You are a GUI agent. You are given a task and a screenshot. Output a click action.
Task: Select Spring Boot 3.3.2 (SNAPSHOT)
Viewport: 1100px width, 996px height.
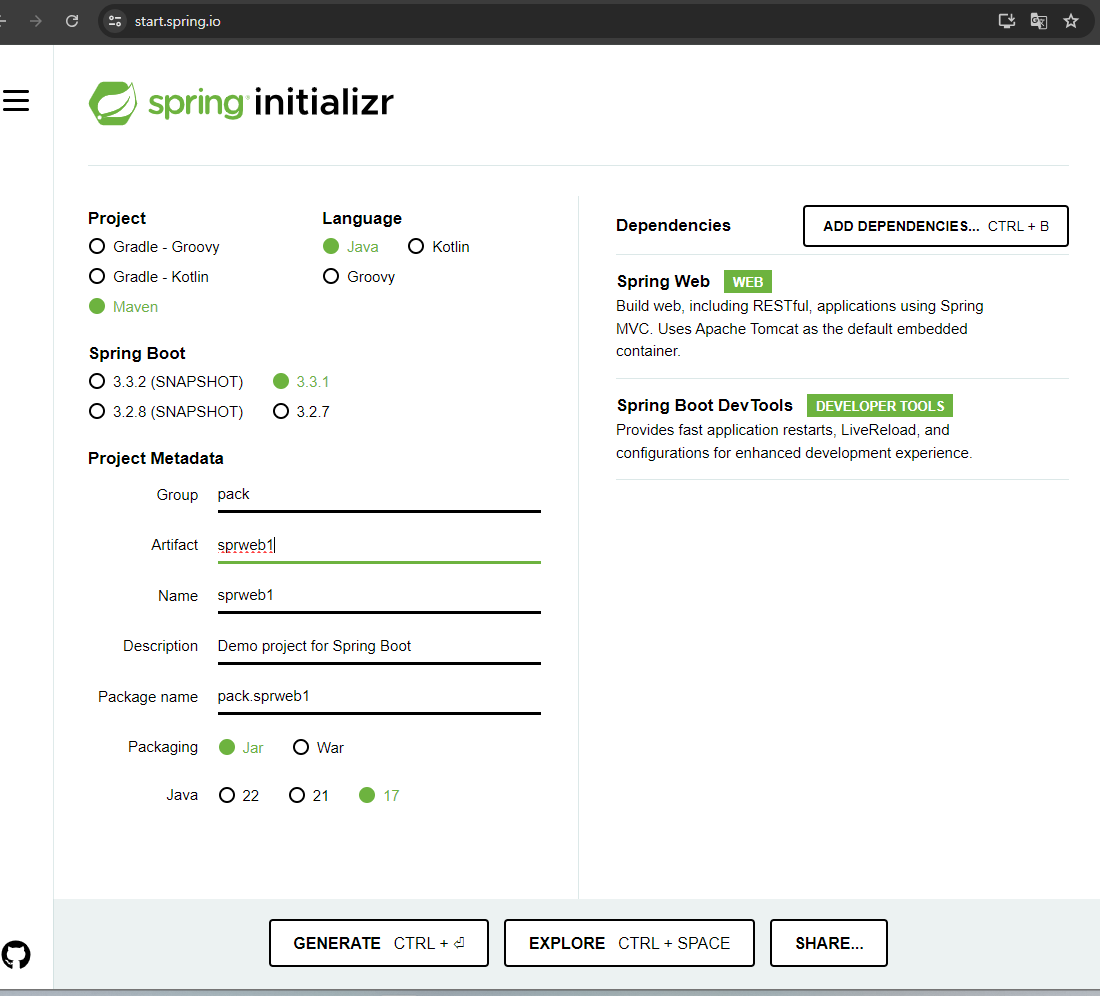166,382
